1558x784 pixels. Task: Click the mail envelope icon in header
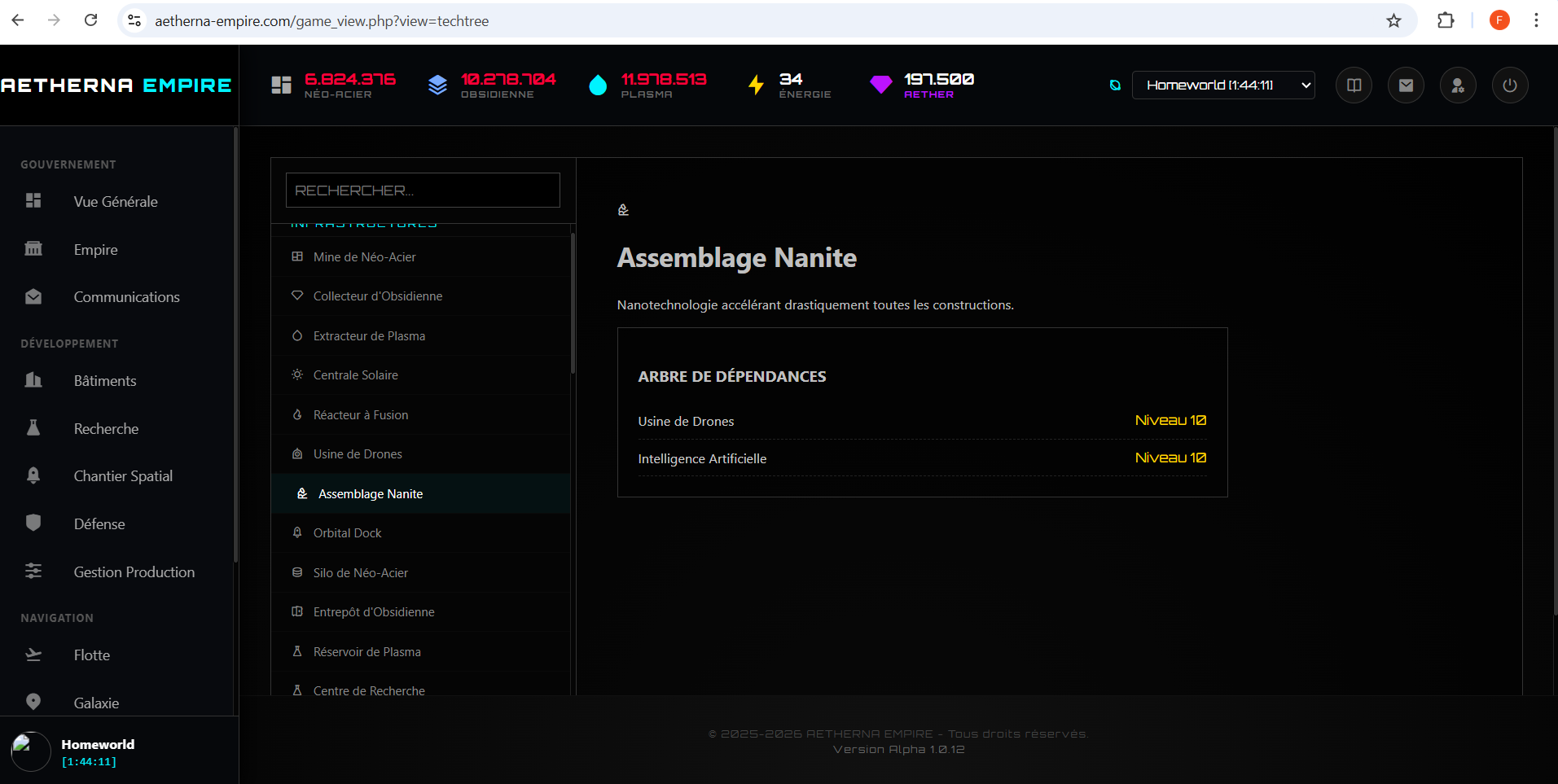[1406, 85]
